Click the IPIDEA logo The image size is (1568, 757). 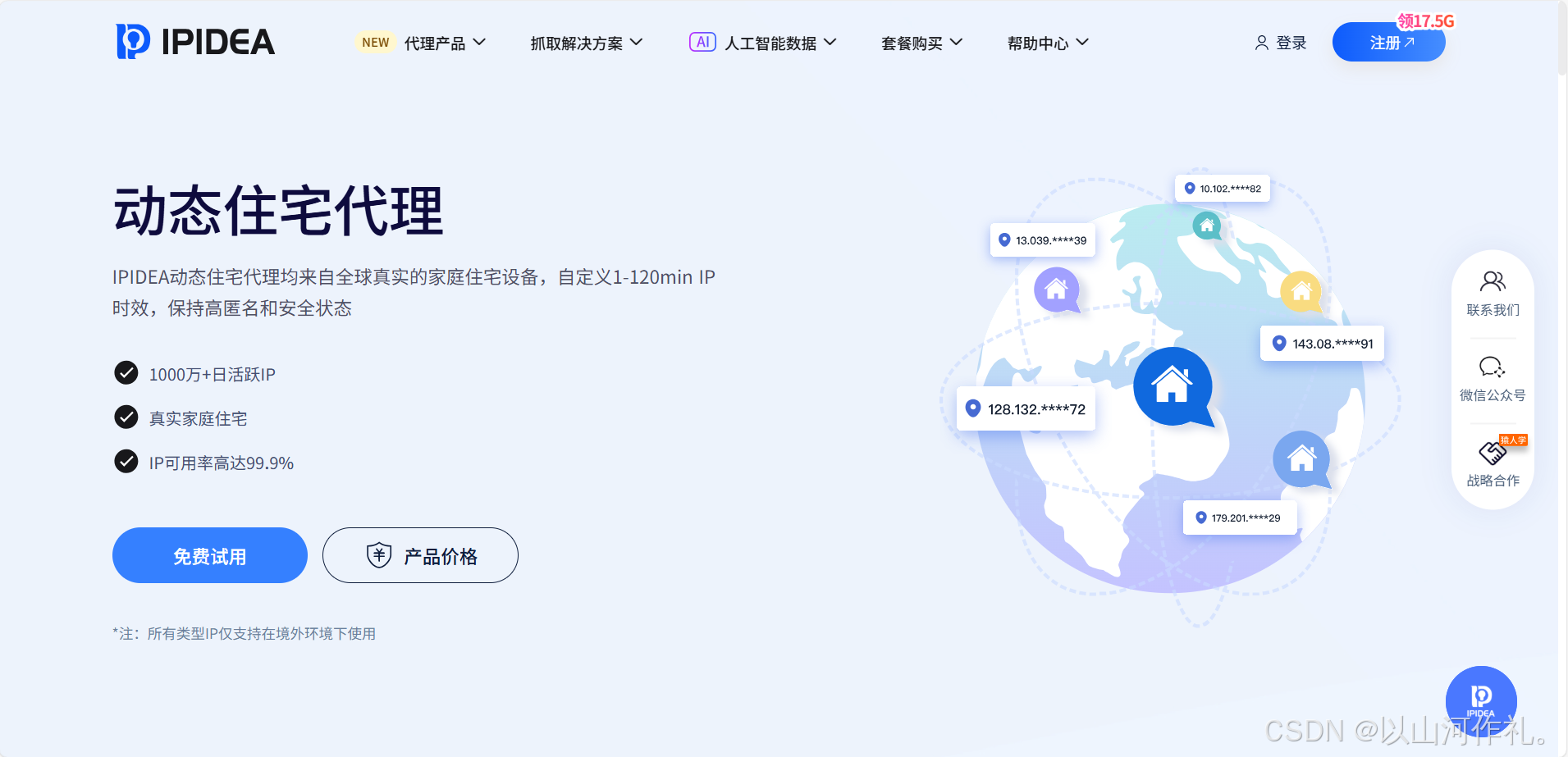[x=195, y=42]
